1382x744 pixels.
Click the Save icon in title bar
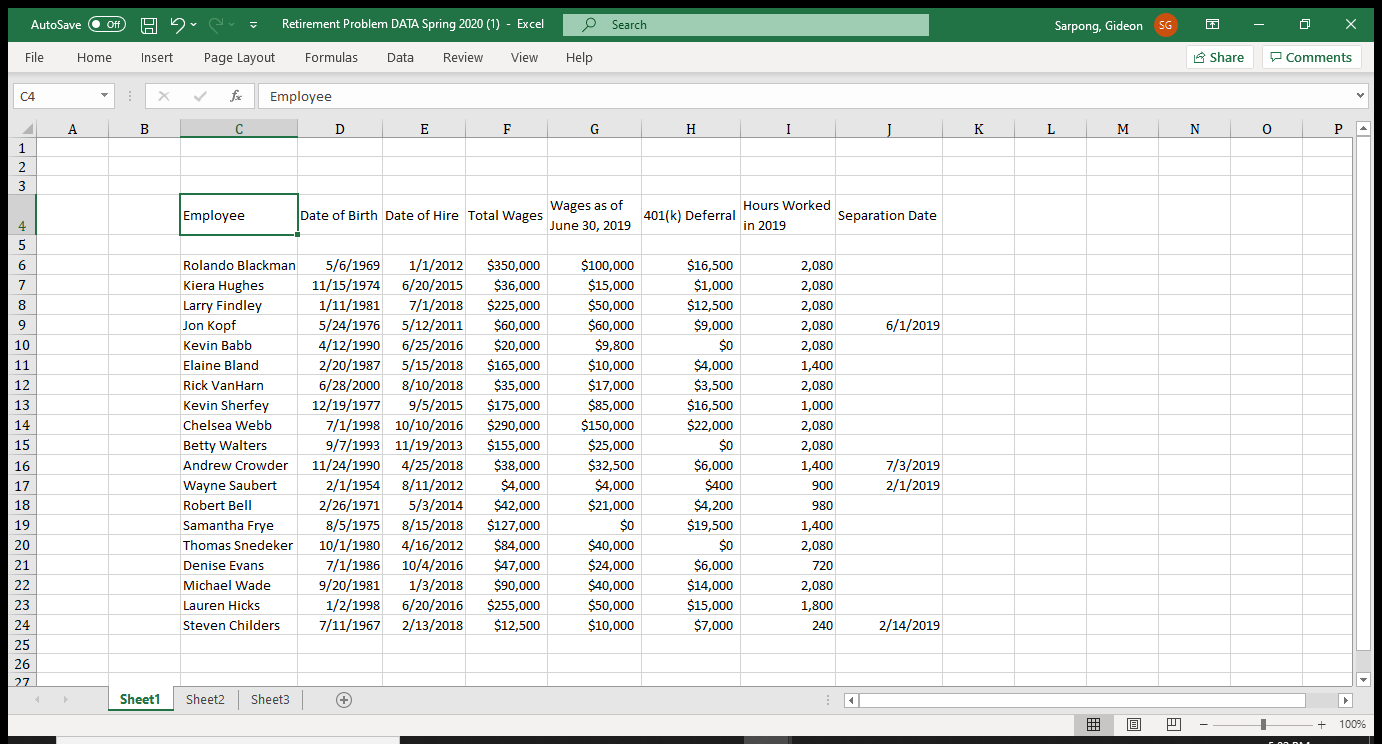click(148, 24)
